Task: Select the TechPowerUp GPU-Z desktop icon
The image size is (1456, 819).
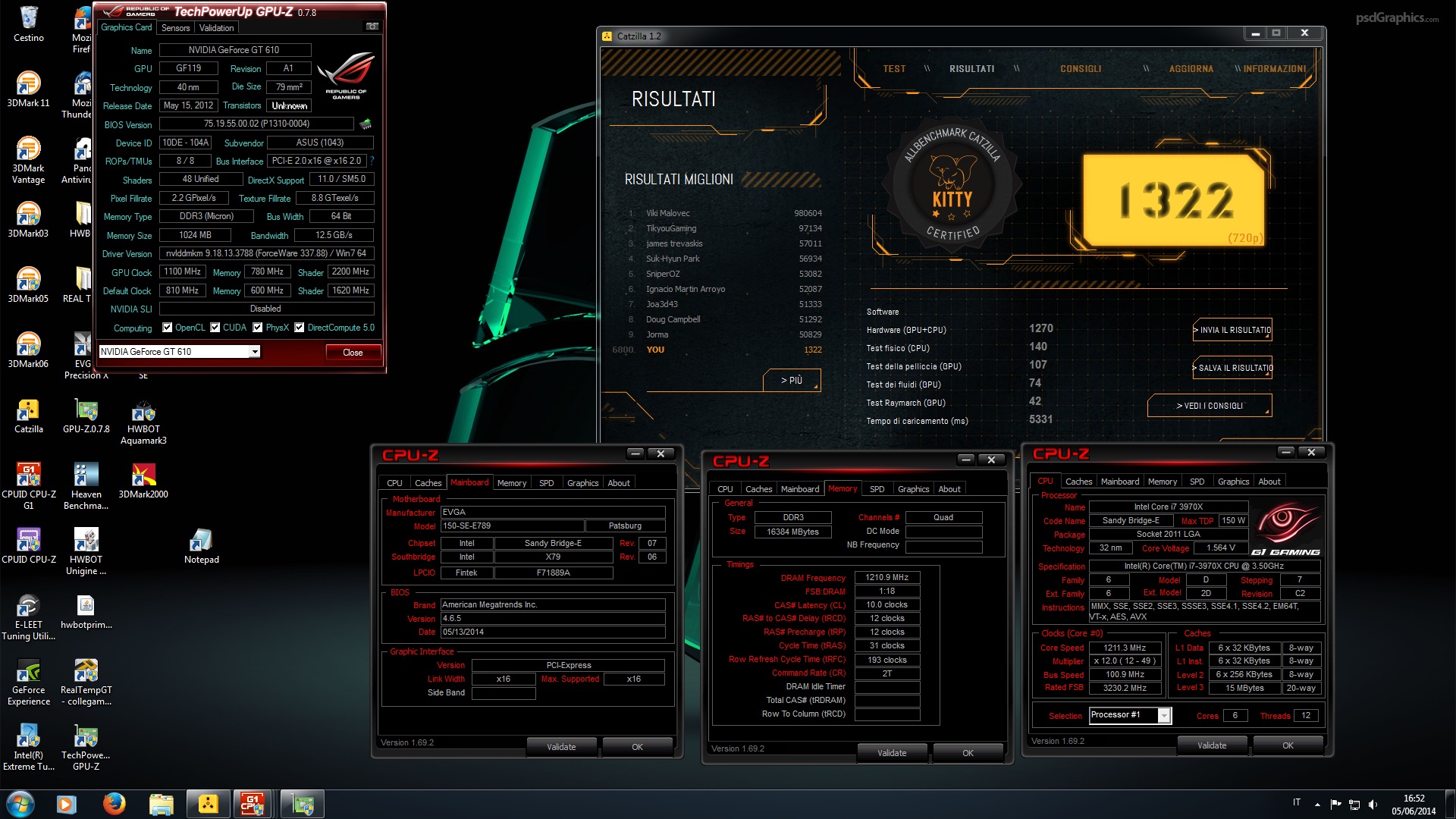Action: pyautogui.click(x=86, y=747)
